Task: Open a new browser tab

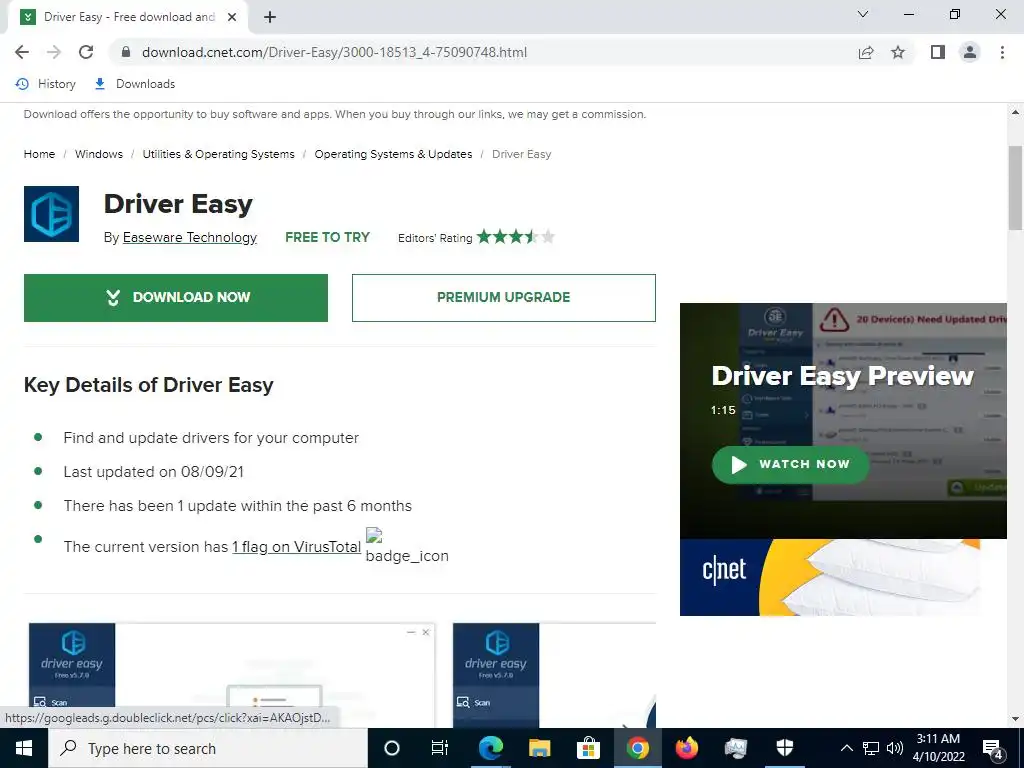Action: [270, 17]
